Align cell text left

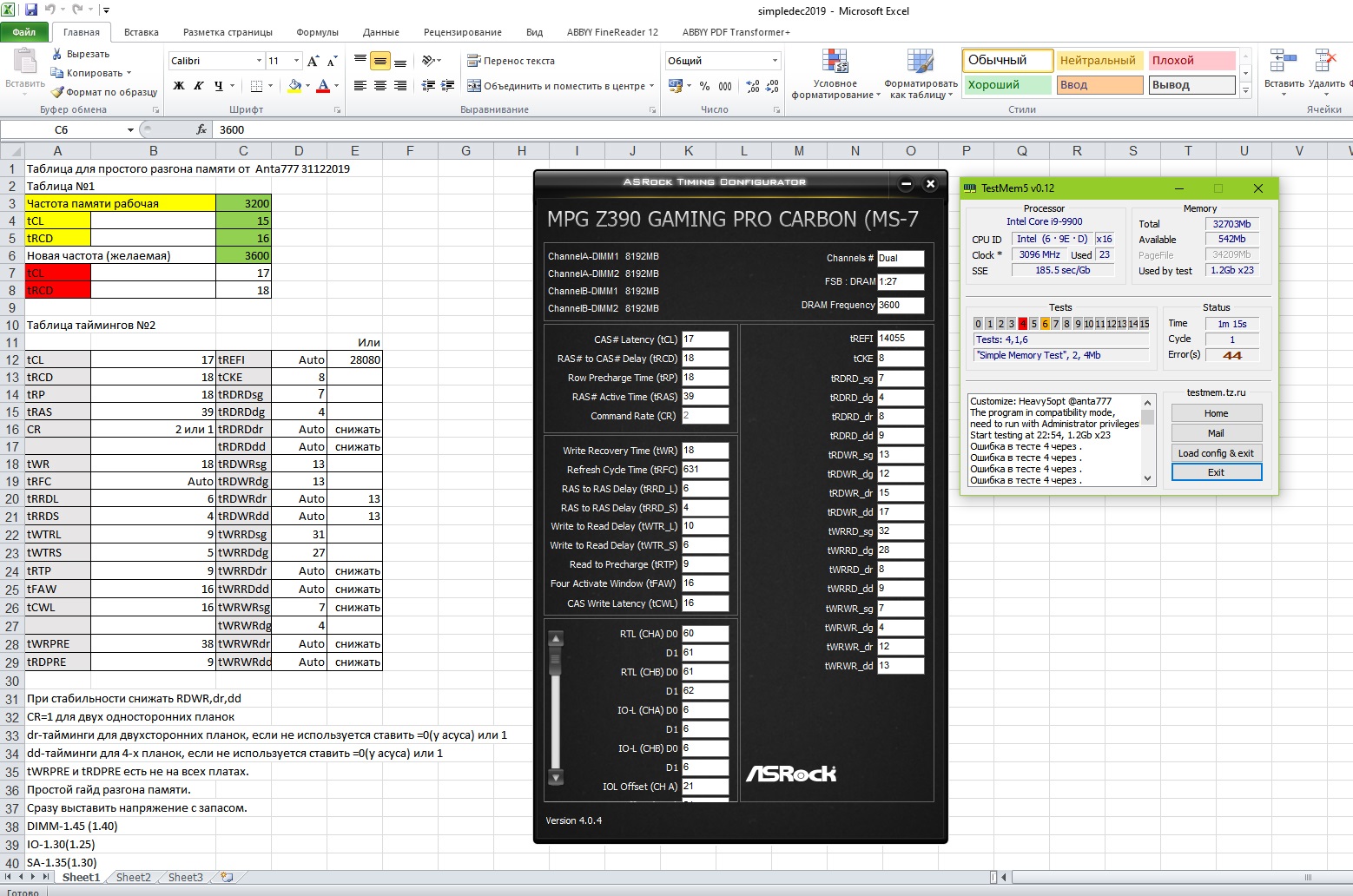[360, 86]
